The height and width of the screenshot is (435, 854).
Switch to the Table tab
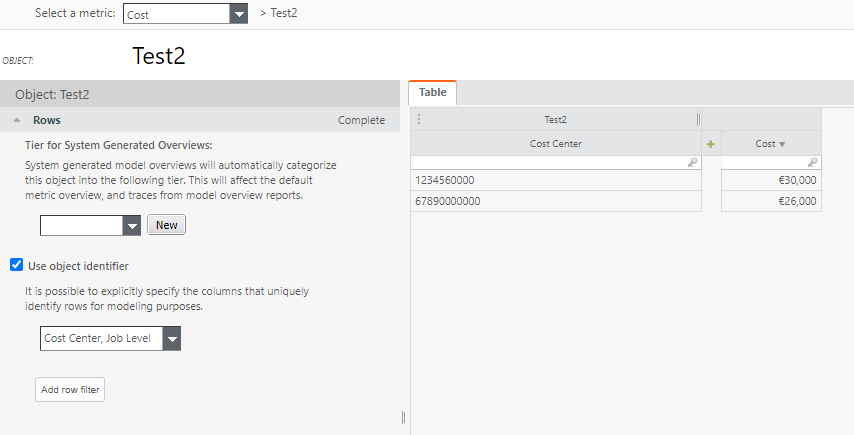[433, 92]
